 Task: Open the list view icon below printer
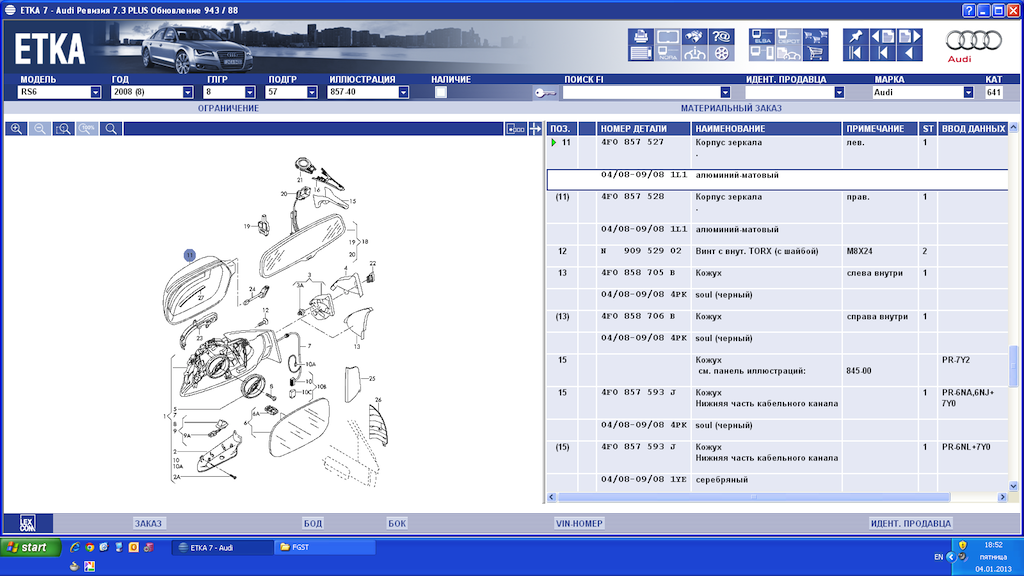[641, 53]
